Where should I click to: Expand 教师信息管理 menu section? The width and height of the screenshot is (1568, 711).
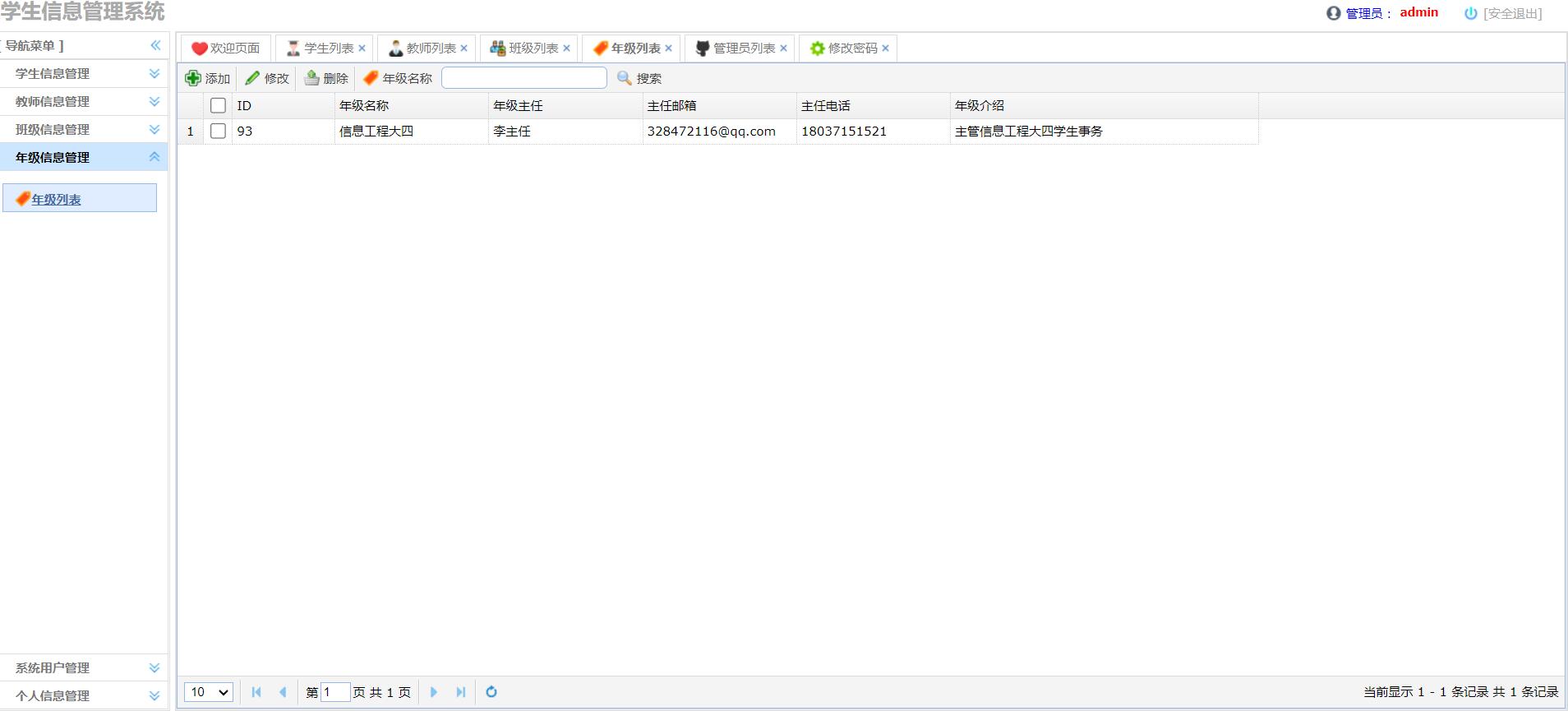(x=154, y=101)
